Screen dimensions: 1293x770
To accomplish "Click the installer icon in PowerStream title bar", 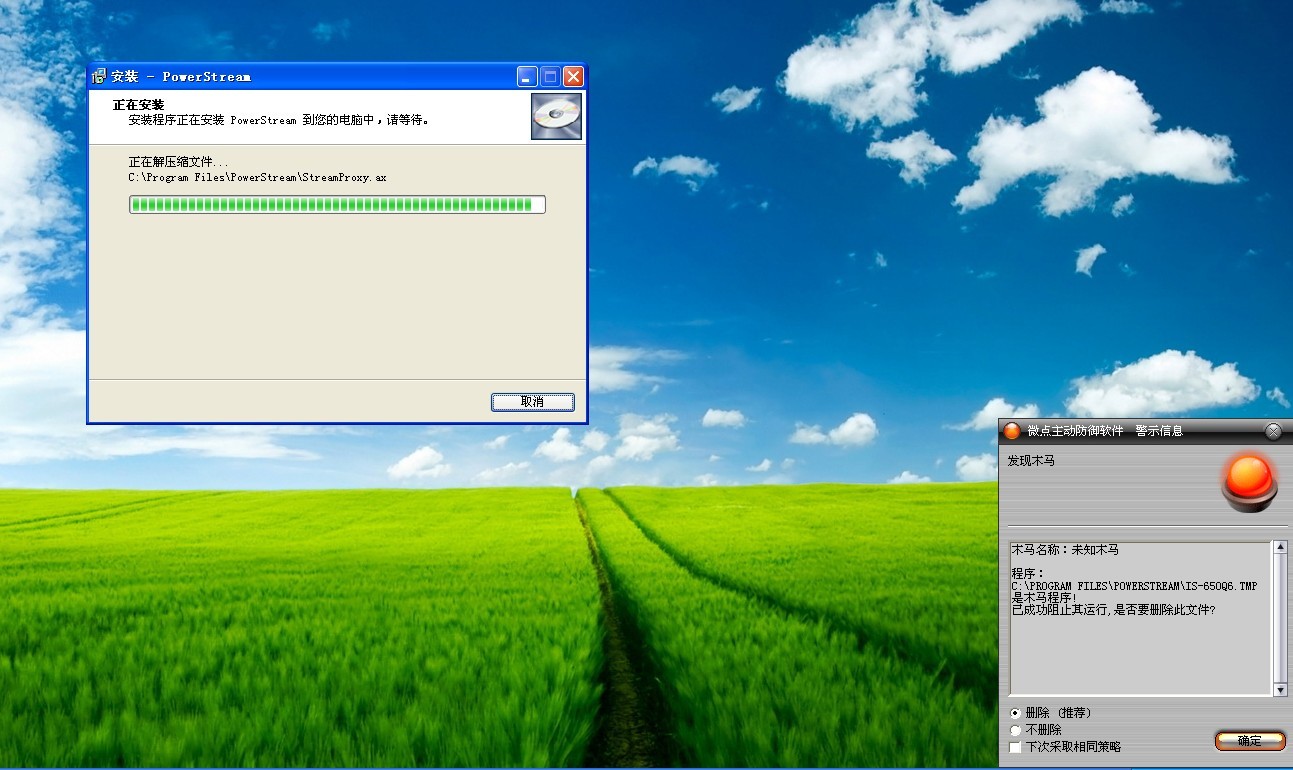I will [99, 76].
